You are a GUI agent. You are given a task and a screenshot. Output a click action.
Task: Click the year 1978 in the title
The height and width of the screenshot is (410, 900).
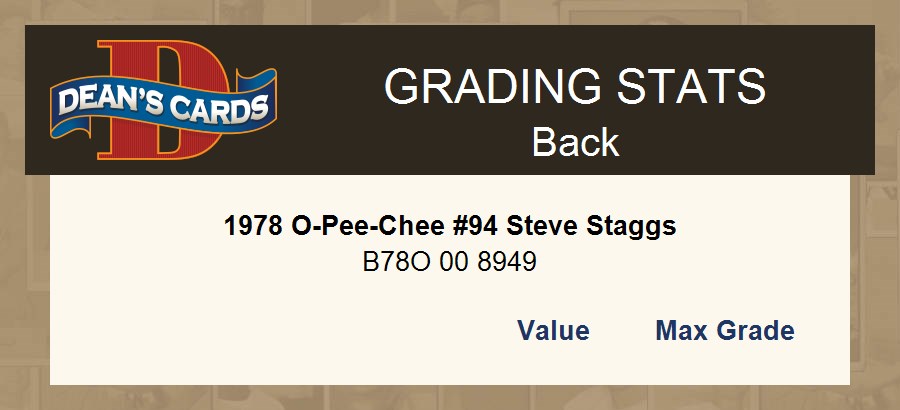click(x=254, y=226)
